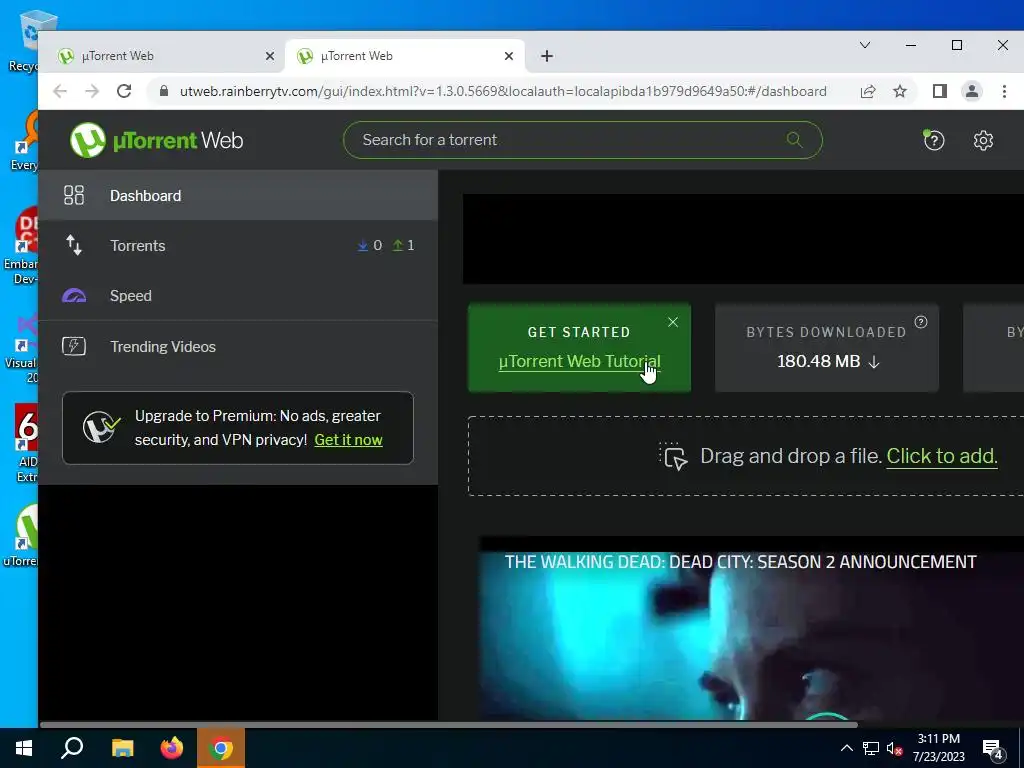
Task: Click the search magnifier icon in torrent search
Action: point(794,139)
